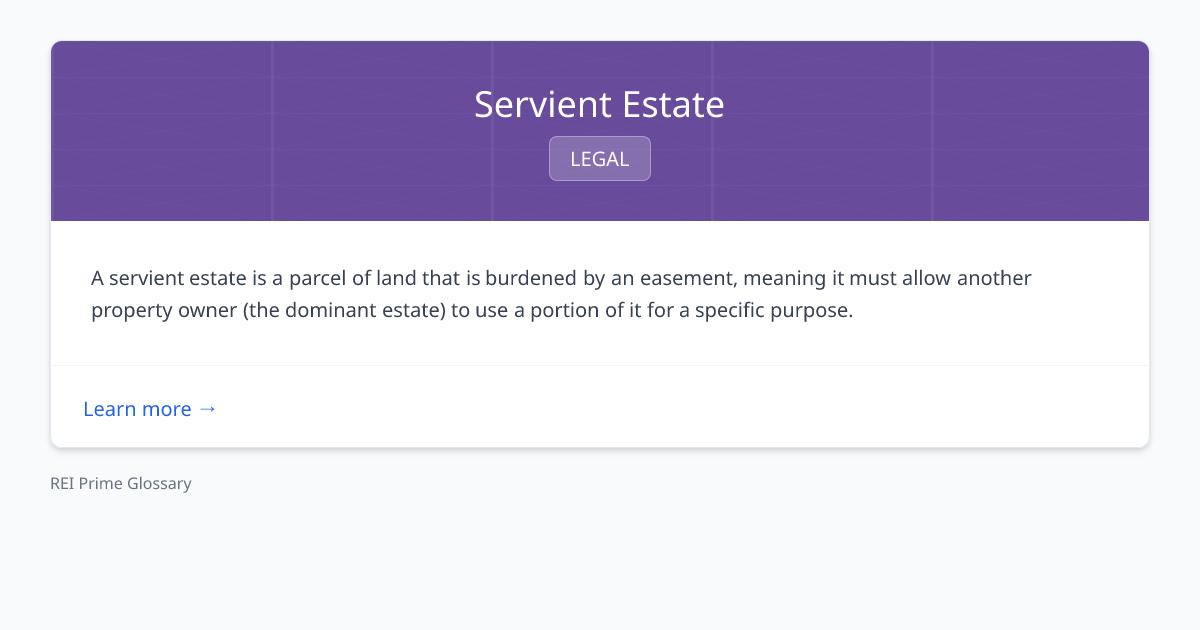Image resolution: width=1200 pixels, height=630 pixels.
Task: Click the REI Prime Glossary footer text
Action: click(120, 483)
